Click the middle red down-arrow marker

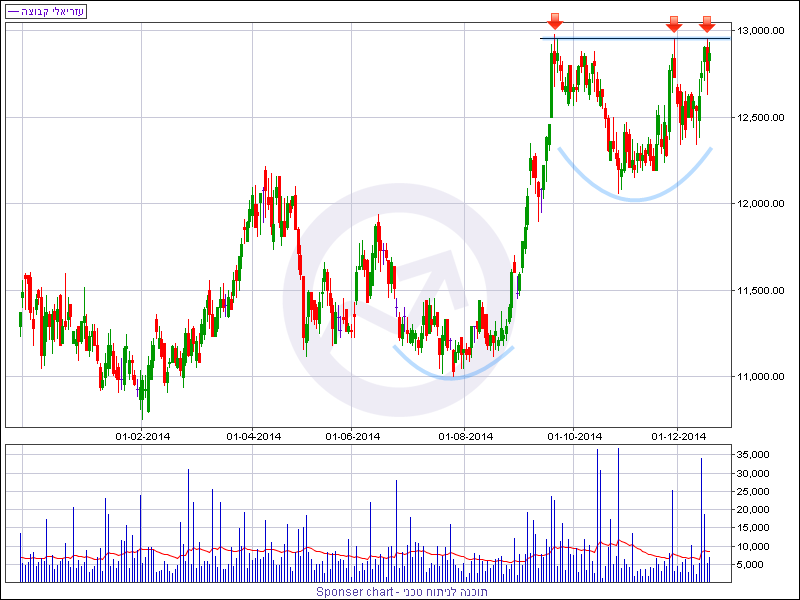coord(675,22)
